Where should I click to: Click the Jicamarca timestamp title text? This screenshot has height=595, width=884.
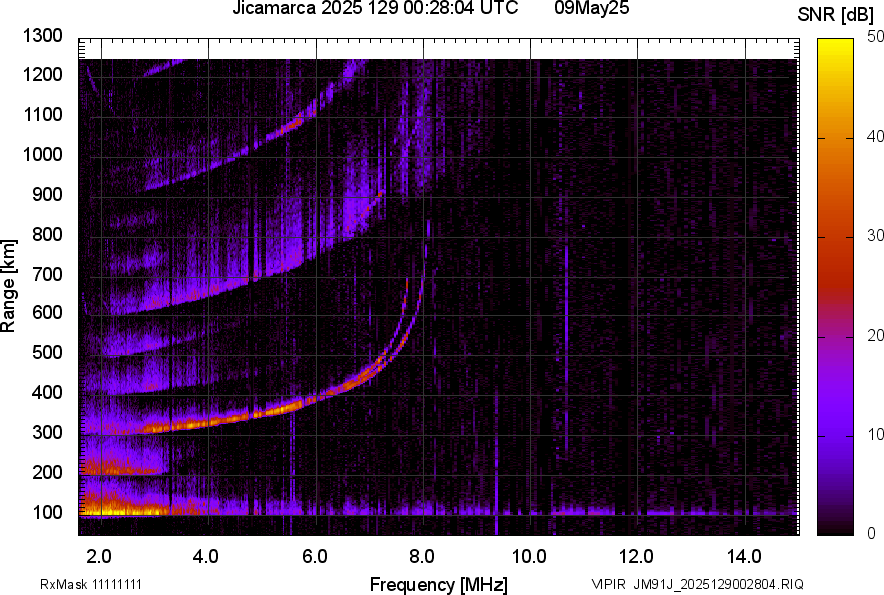click(x=375, y=9)
